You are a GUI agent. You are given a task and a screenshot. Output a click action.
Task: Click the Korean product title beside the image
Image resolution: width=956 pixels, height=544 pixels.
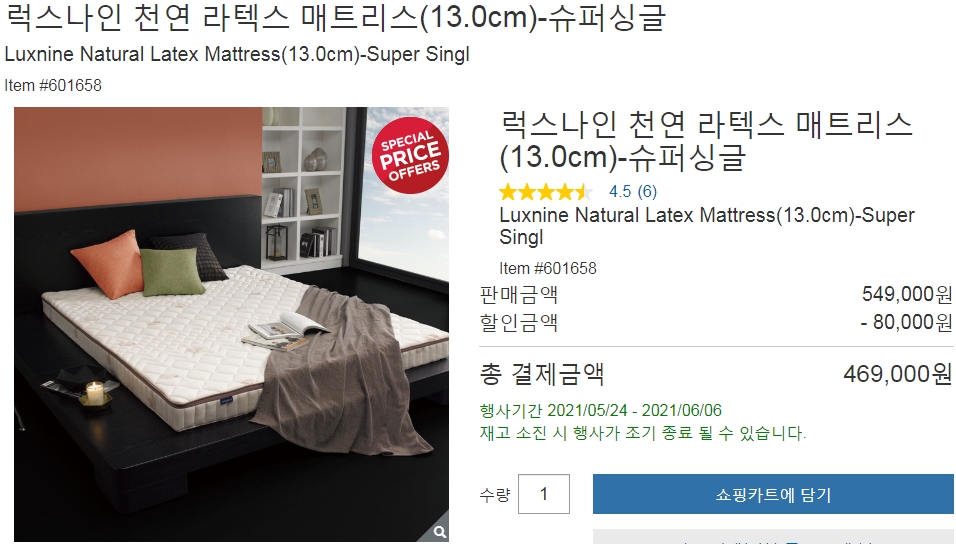[x=706, y=140]
